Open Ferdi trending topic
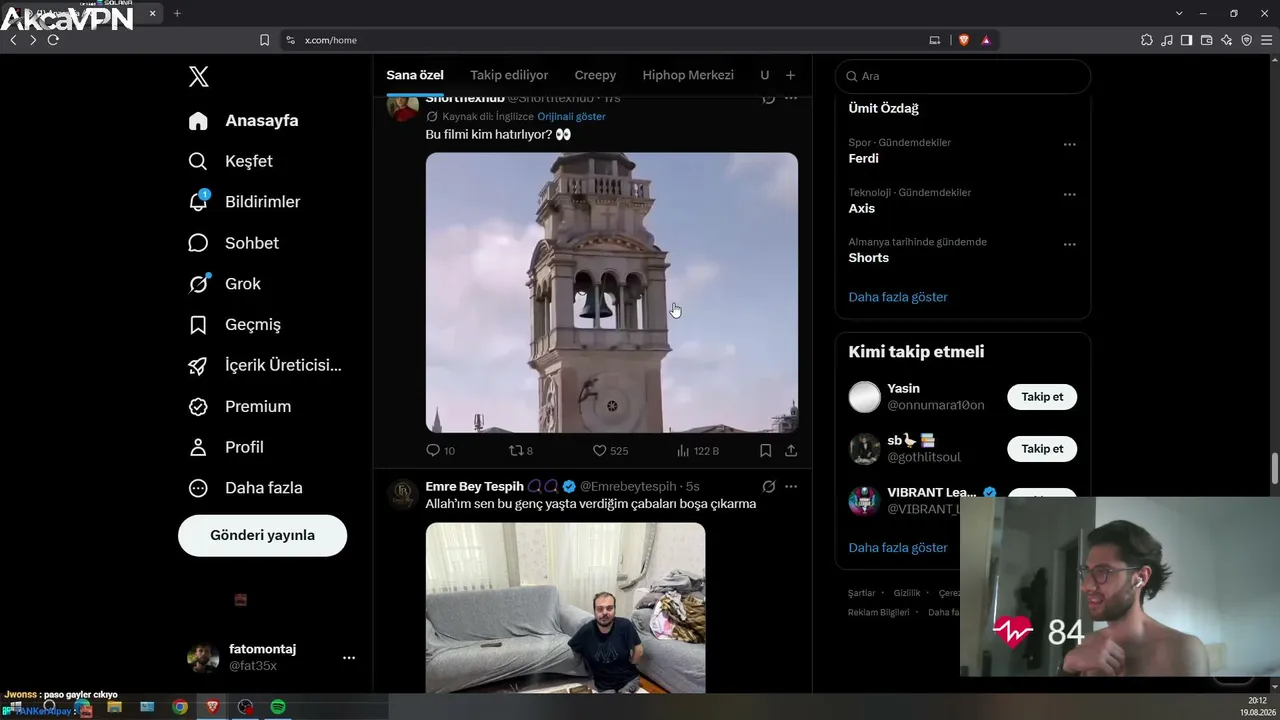1280x720 pixels. coord(863,158)
